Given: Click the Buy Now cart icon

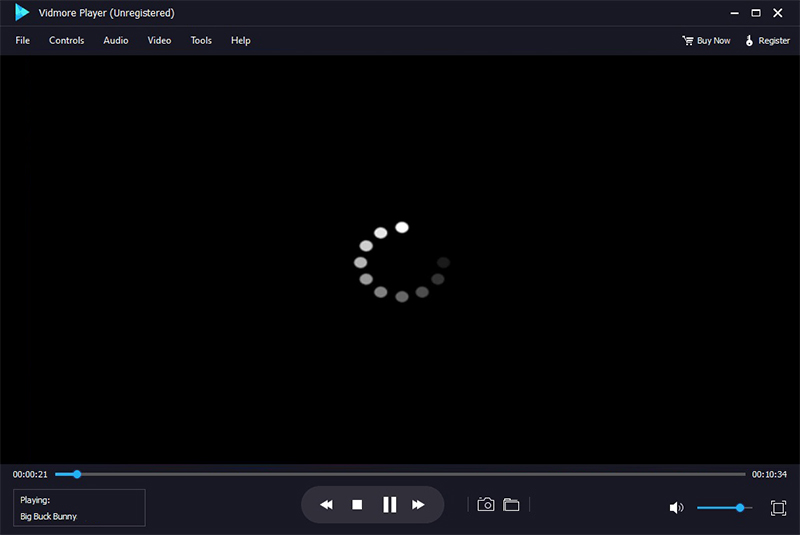Looking at the screenshot, I should [x=688, y=40].
